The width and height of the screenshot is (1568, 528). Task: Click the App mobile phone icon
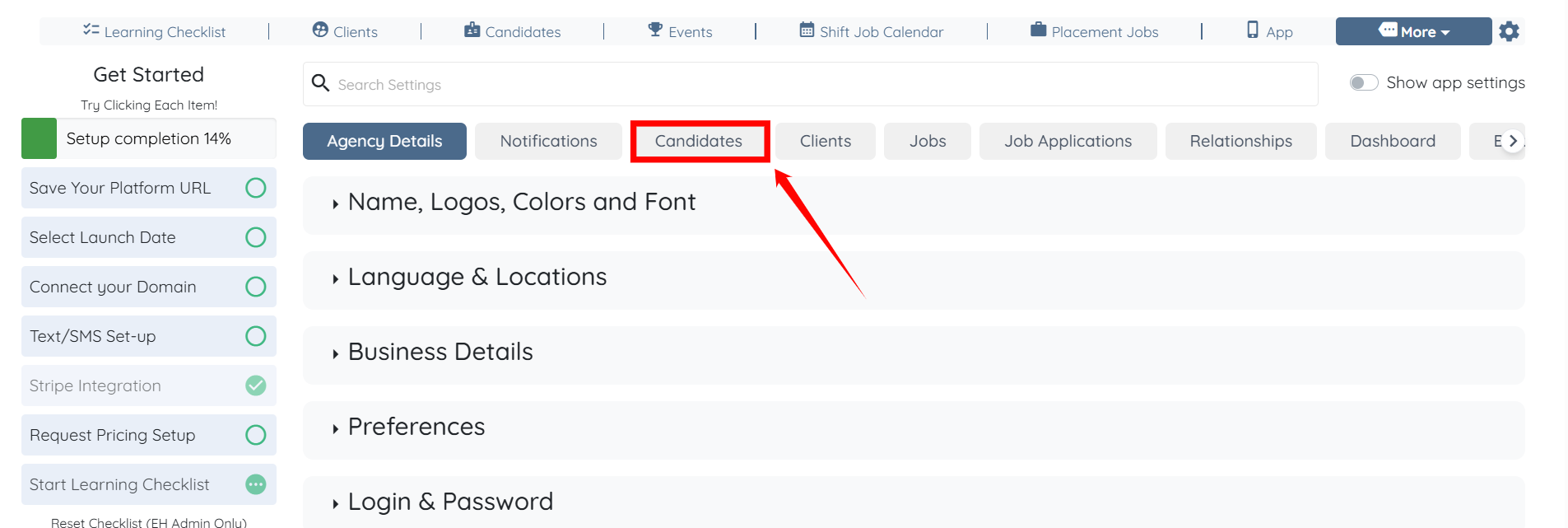coord(1253,30)
